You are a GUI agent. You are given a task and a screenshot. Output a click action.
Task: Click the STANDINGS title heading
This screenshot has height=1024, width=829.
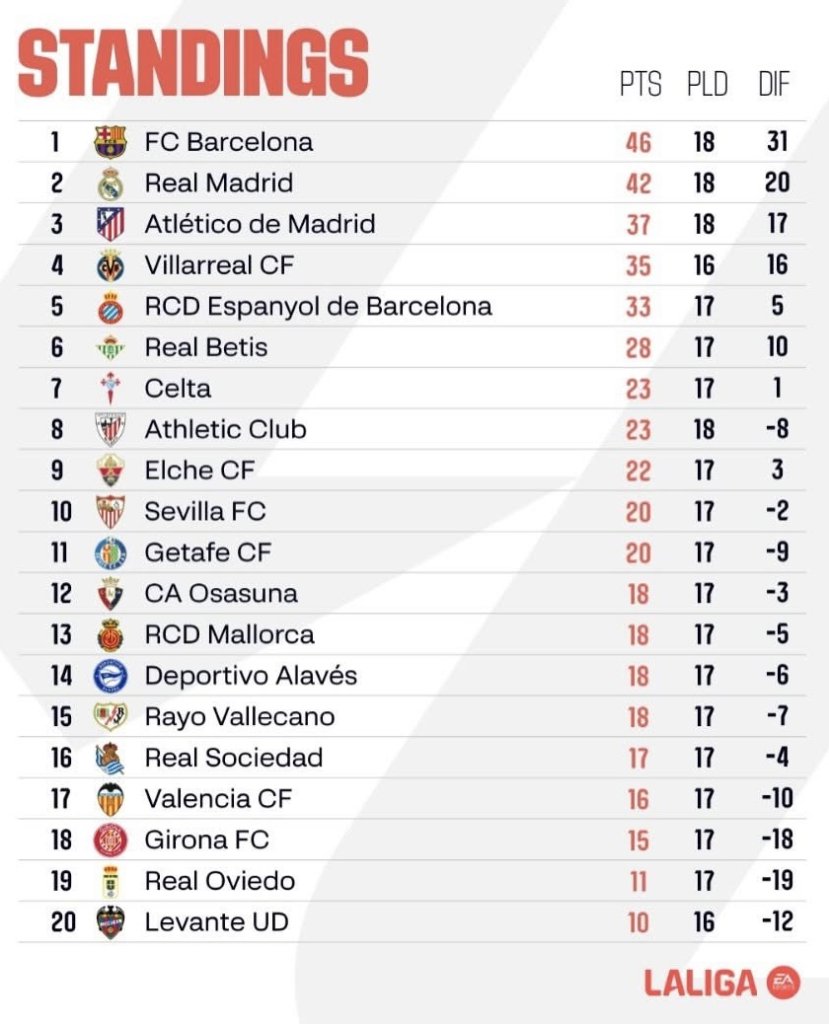(x=194, y=63)
